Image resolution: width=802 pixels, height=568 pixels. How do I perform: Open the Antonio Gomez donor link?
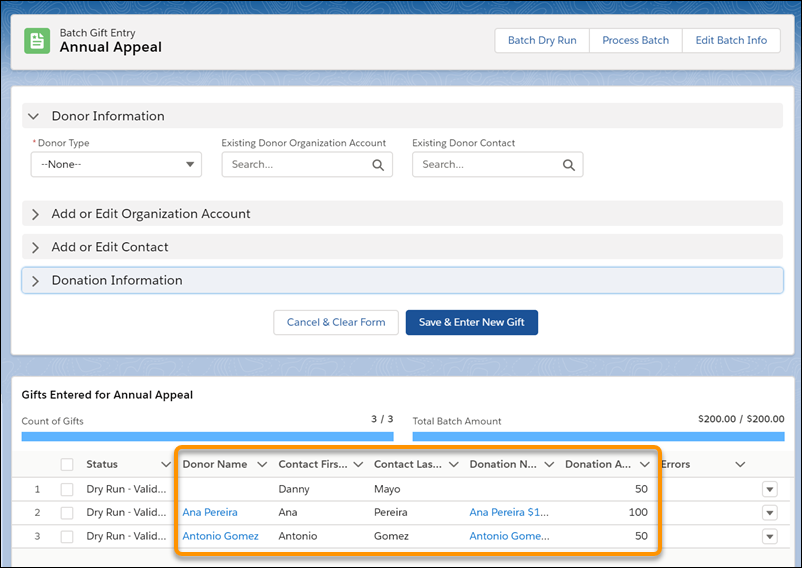[220, 536]
